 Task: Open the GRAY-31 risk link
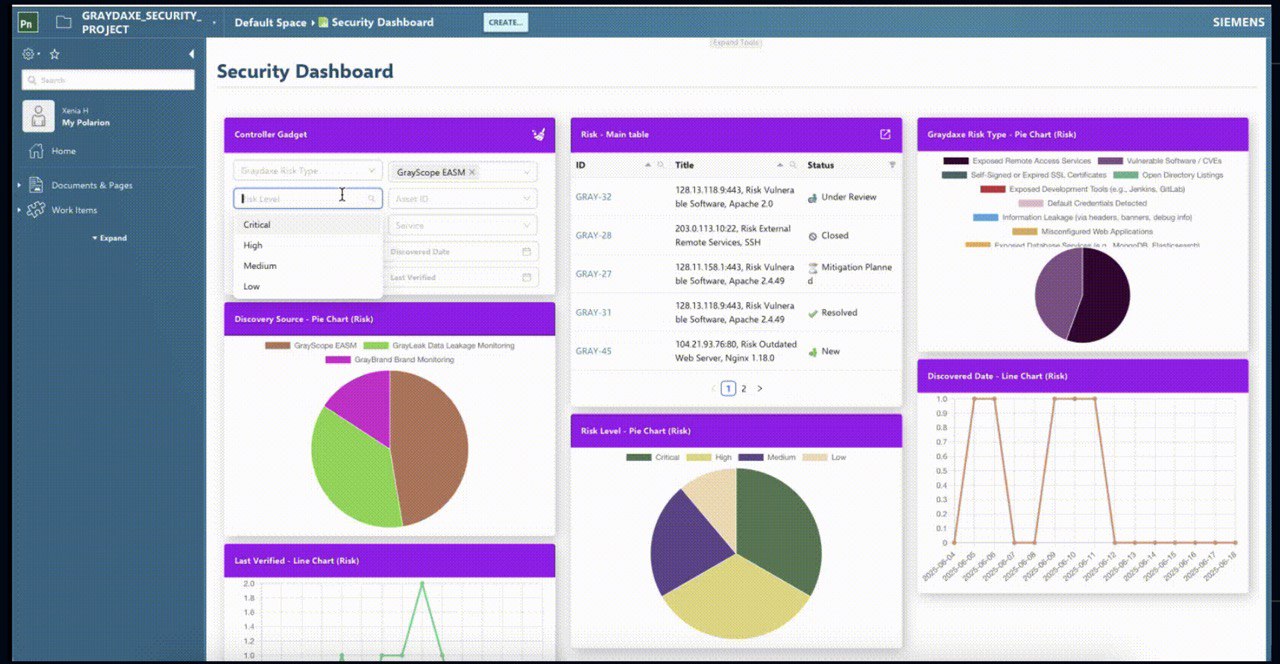593,313
